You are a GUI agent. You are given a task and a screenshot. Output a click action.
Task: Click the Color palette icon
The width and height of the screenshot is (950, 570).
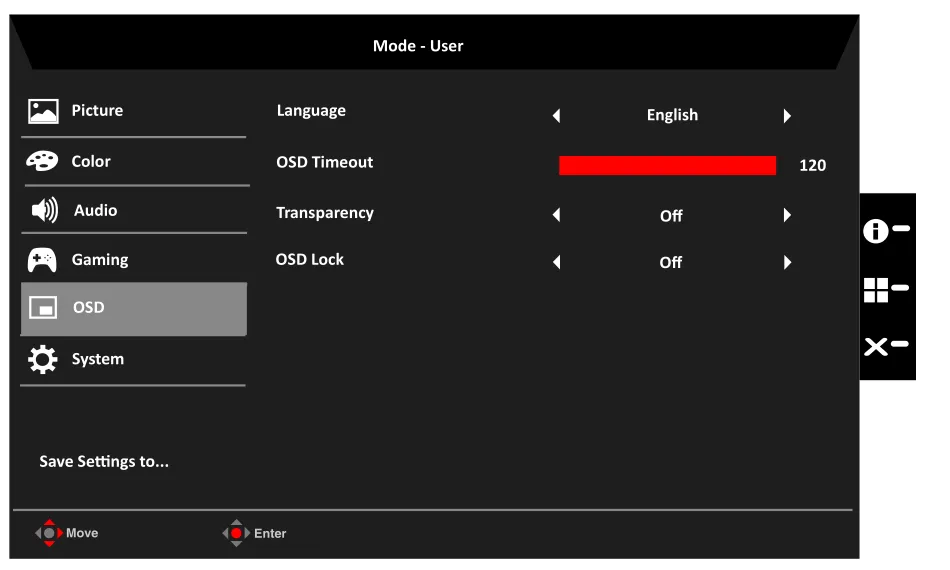click(x=42, y=162)
